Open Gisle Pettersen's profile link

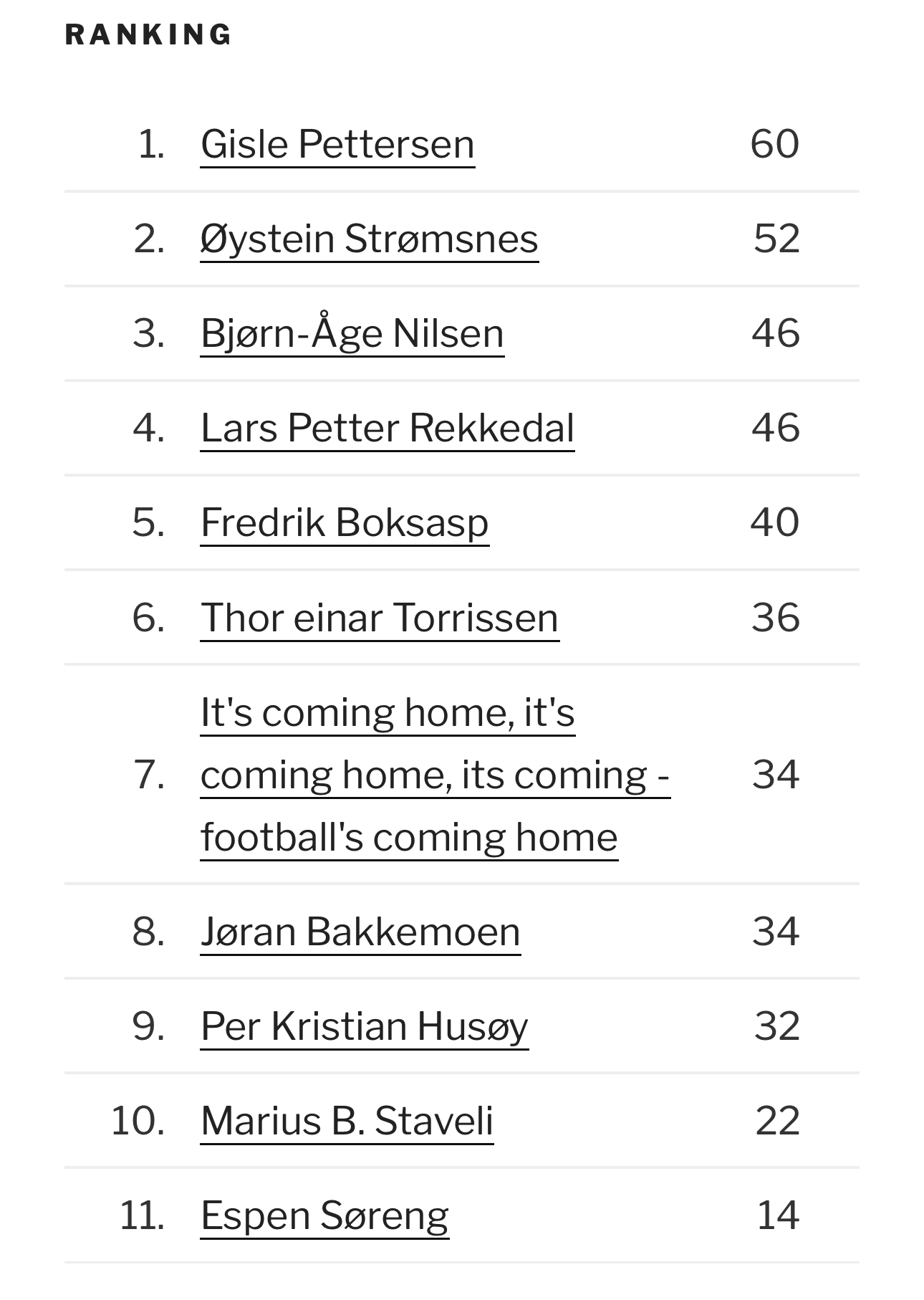pos(337,144)
